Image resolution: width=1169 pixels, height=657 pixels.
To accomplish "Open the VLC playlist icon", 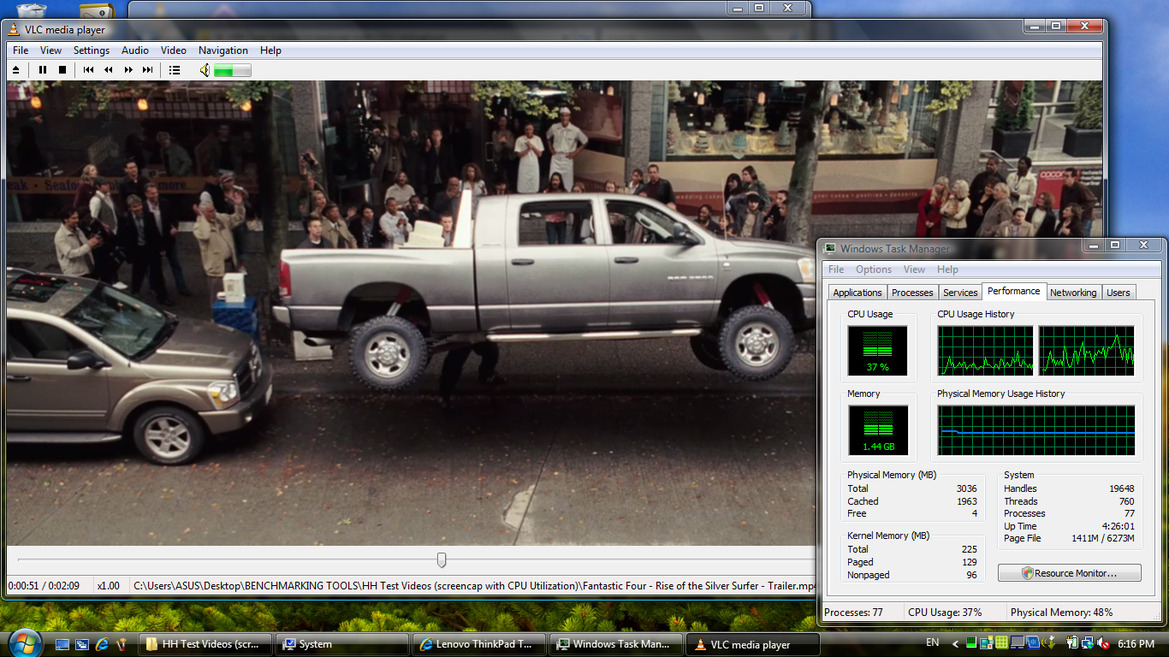I will [174, 70].
